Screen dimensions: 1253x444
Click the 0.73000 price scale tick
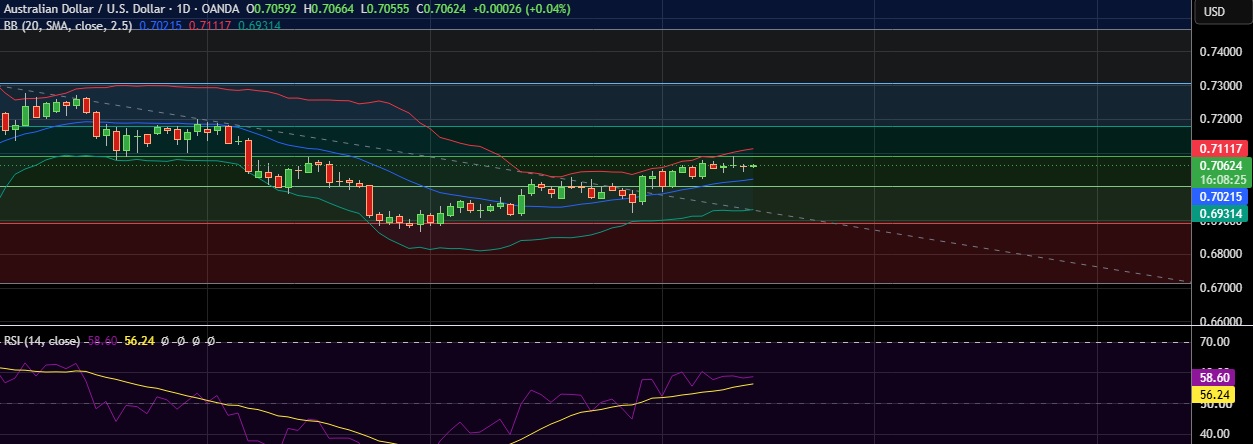point(1220,85)
